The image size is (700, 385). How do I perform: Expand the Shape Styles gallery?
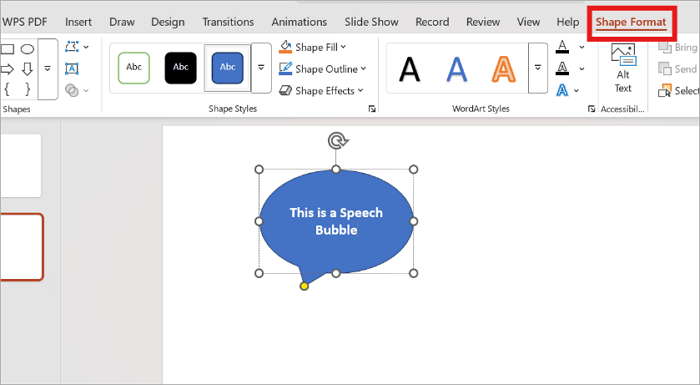coord(261,68)
